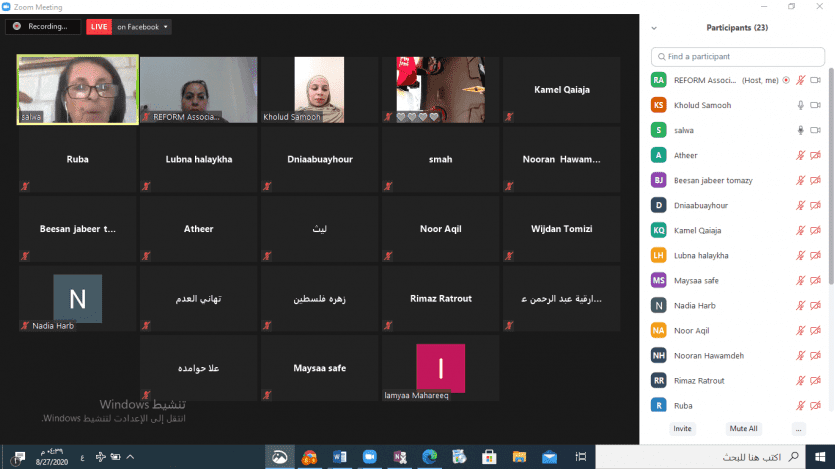The width and height of the screenshot is (835, 469).
Task: Click Kamel Qaiaja's video-off camera icon
Action: click(815, 230)
